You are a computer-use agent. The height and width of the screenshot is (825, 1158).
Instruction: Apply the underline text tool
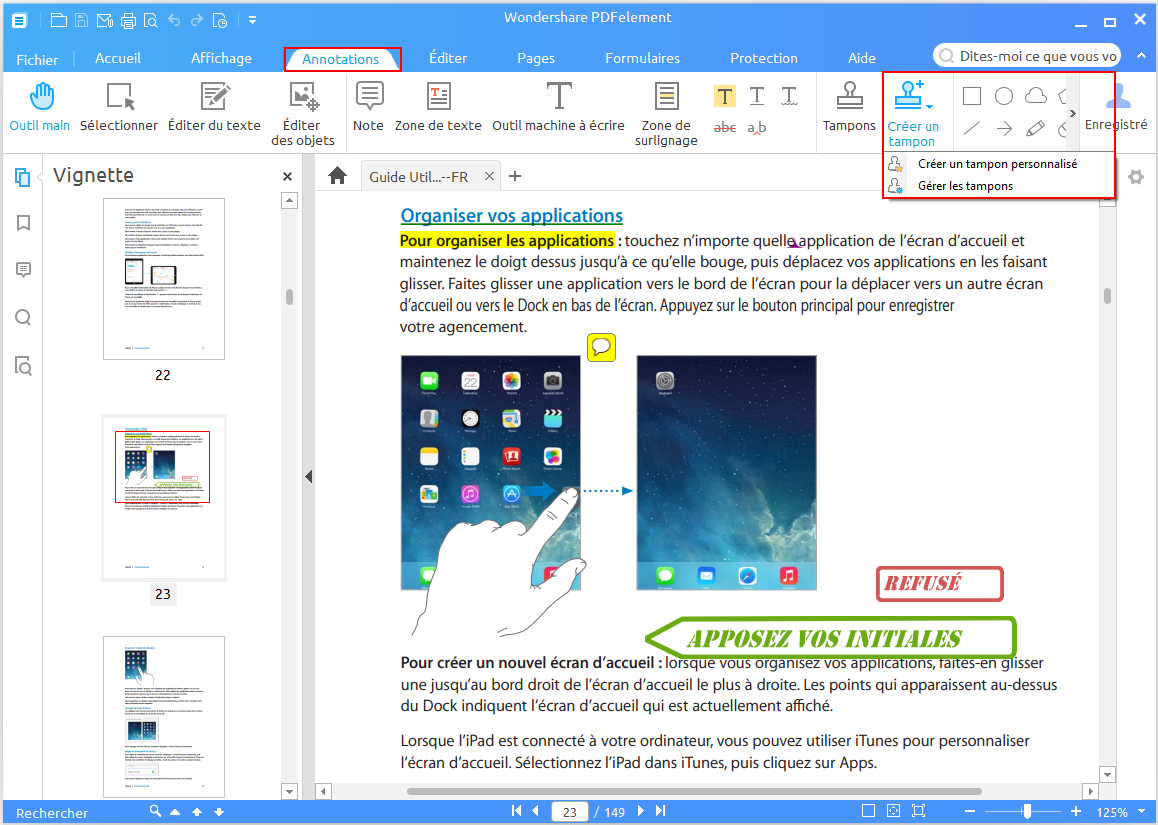point(757,96)
